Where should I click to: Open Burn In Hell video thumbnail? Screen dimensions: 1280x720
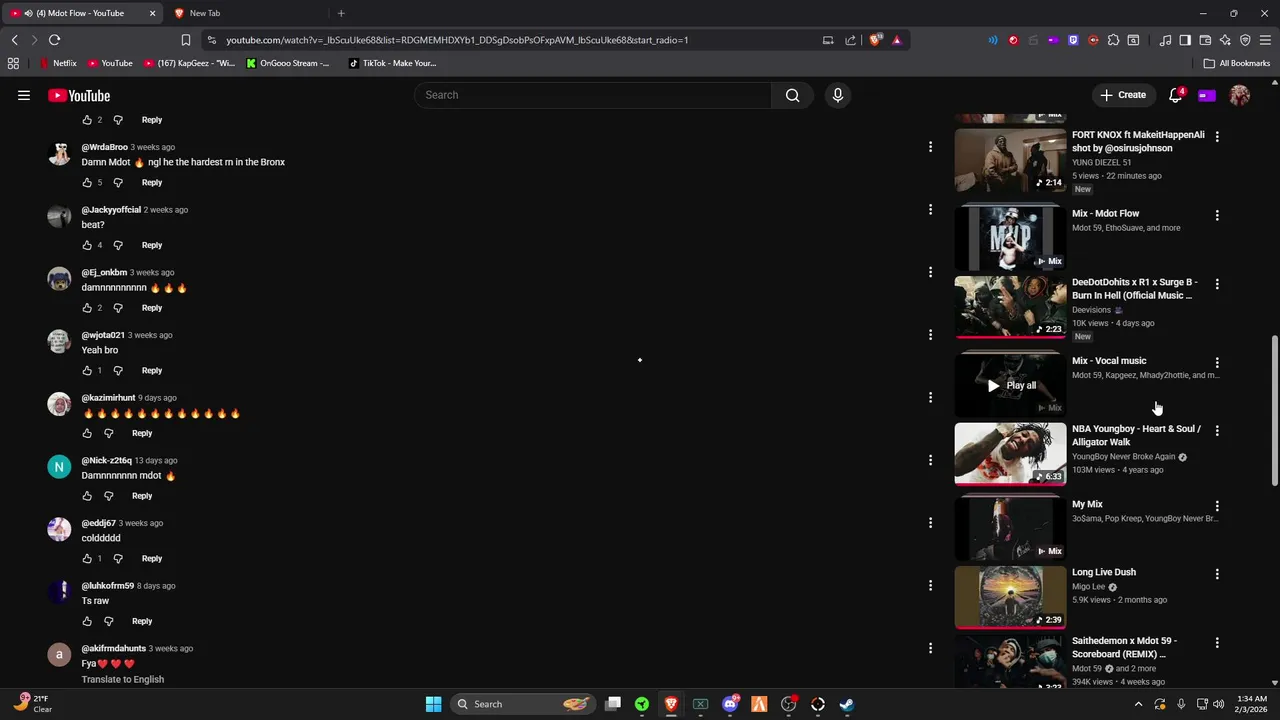tap(1010, 306)
